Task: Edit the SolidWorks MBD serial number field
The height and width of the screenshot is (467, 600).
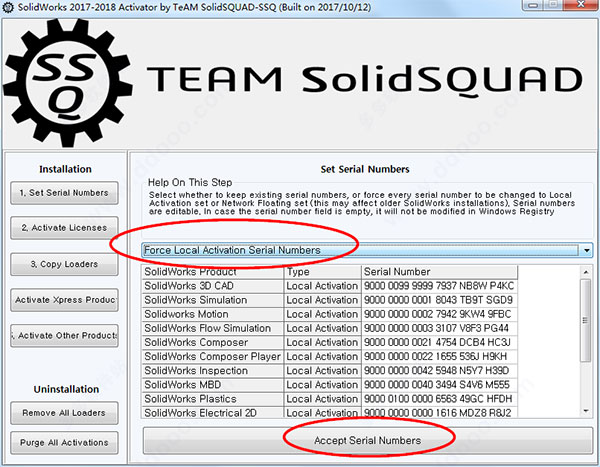Action: 439,385
